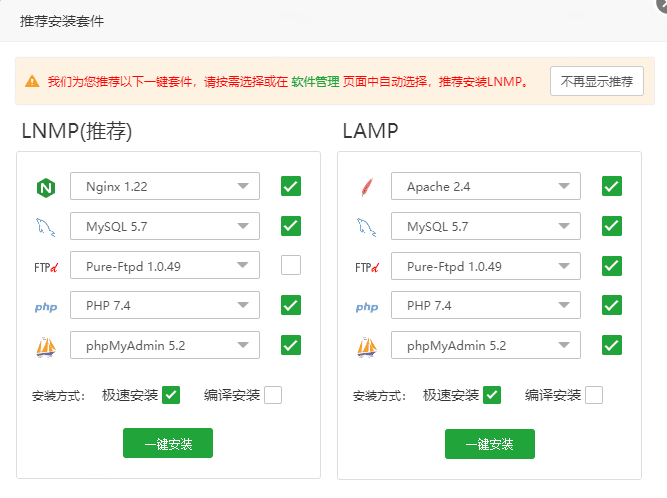Open the Apache 2.4 version dropdown
Screen dimensions: 667x498
tap(486, 186)
